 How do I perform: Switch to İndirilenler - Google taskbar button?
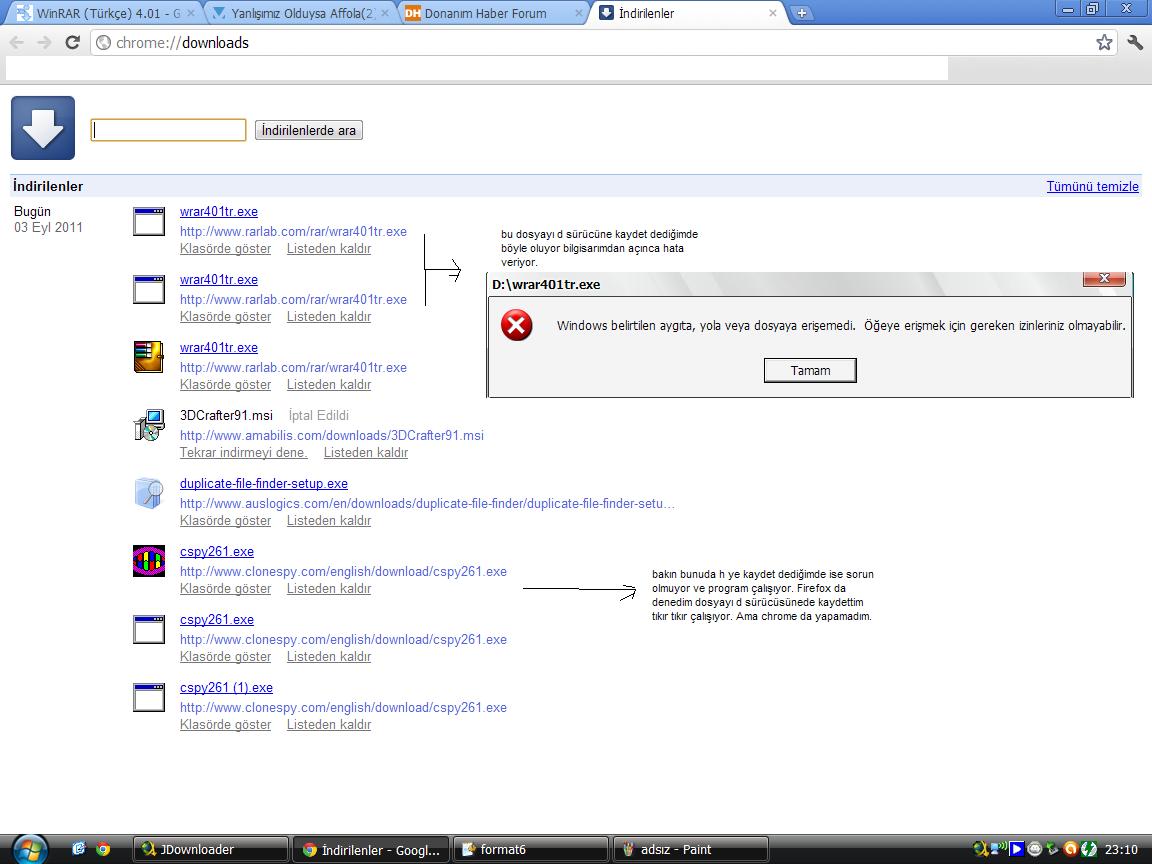[370, 849]
